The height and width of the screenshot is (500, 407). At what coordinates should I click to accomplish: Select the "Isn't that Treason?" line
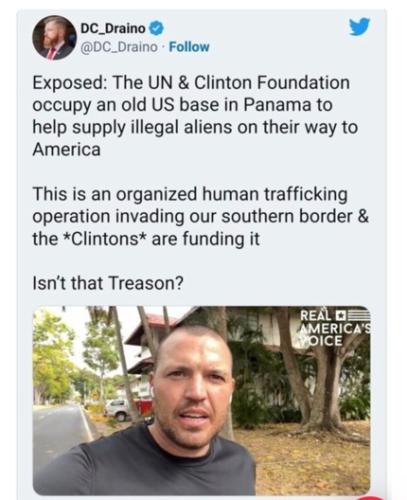coord(108,283)
